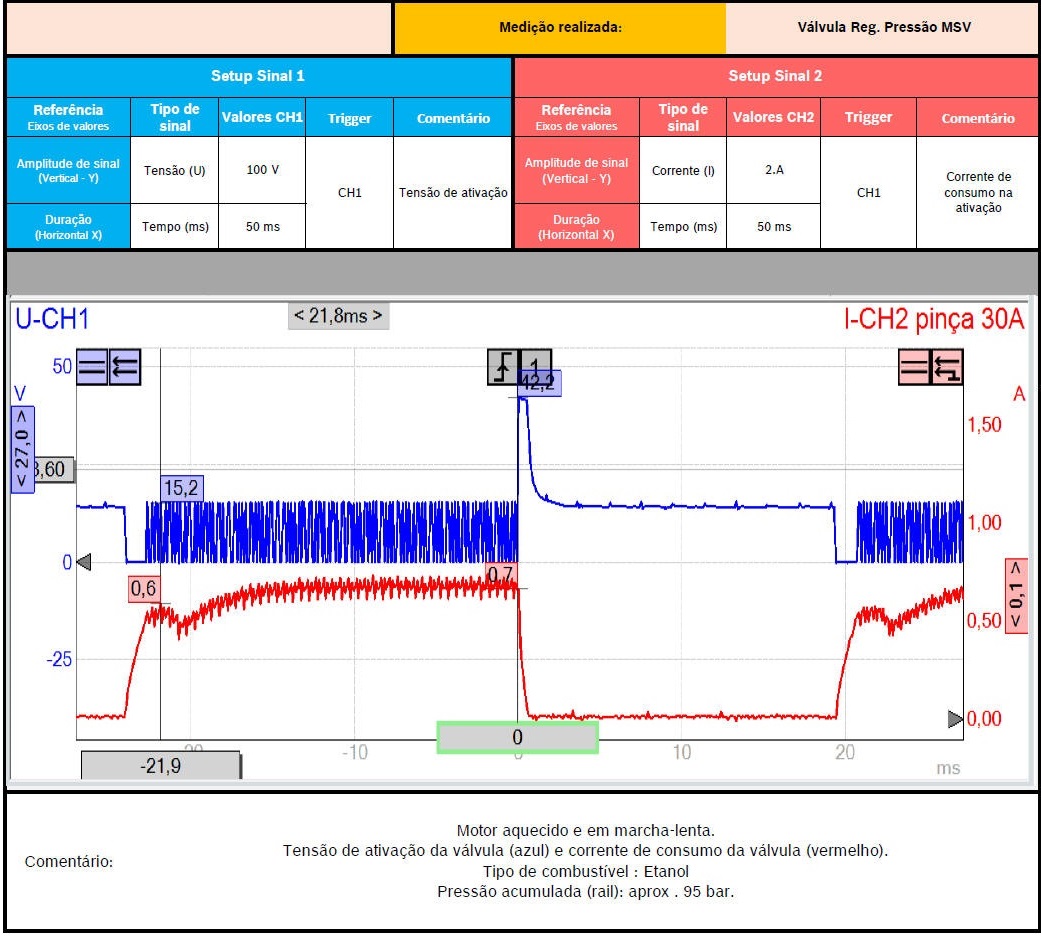Viewport: 1041px width, 942px height.
Task: Click the -21,9 time cursor box
Action: [160, 764]
